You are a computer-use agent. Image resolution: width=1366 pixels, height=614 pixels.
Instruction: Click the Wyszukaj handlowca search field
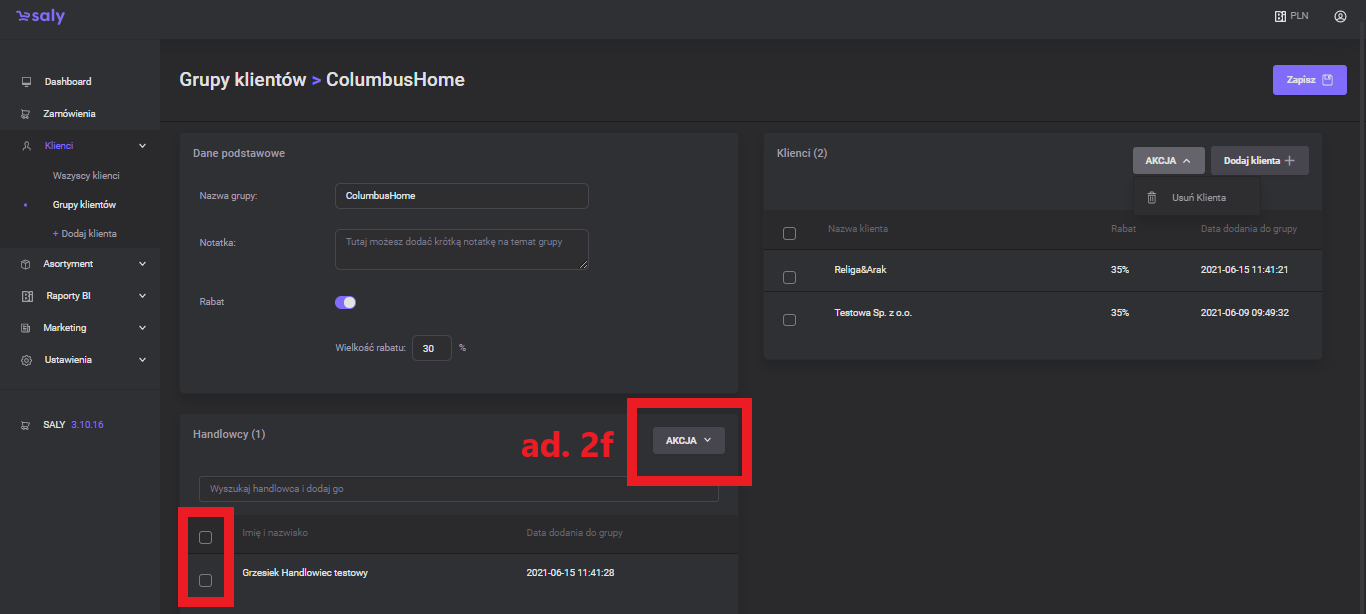(458, 489)
